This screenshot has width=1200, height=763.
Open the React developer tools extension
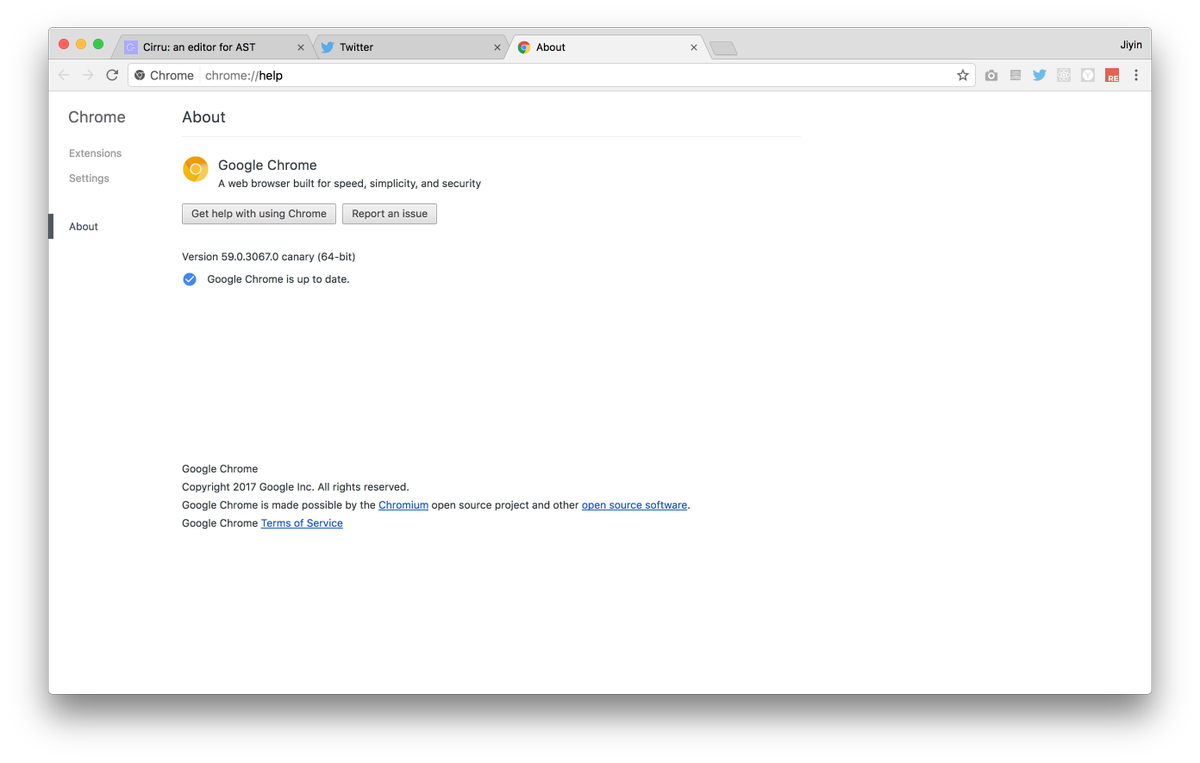[1064, 75]
